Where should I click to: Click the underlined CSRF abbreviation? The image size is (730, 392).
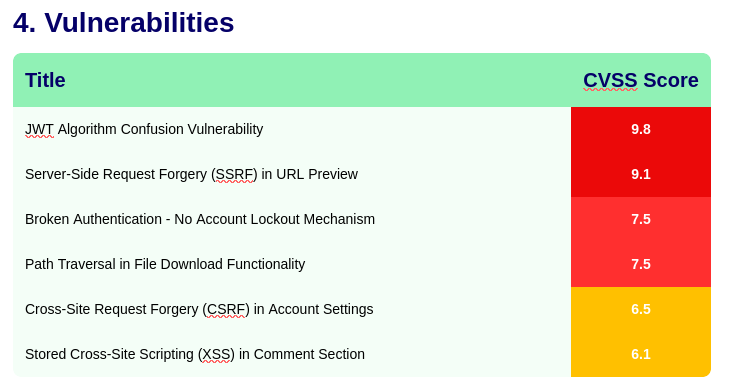click(x=226, y=310)
